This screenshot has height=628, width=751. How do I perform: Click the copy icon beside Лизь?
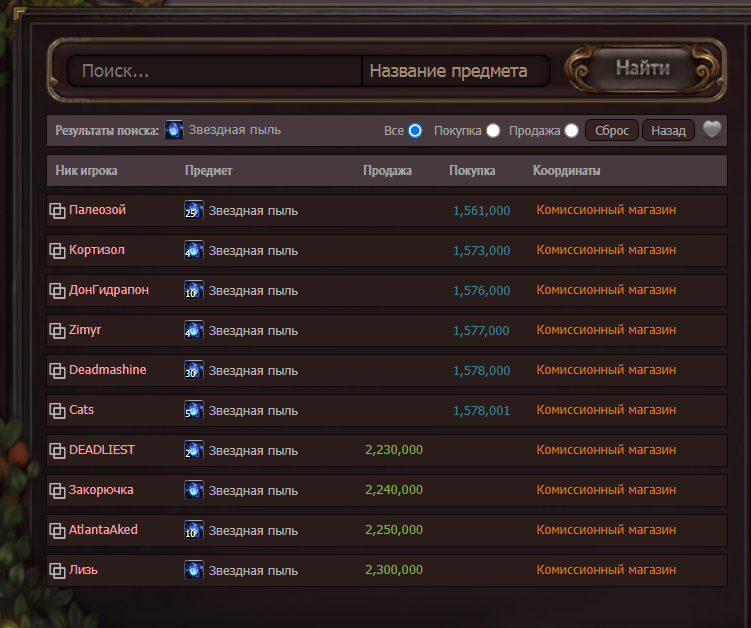[x=57, y=571]
